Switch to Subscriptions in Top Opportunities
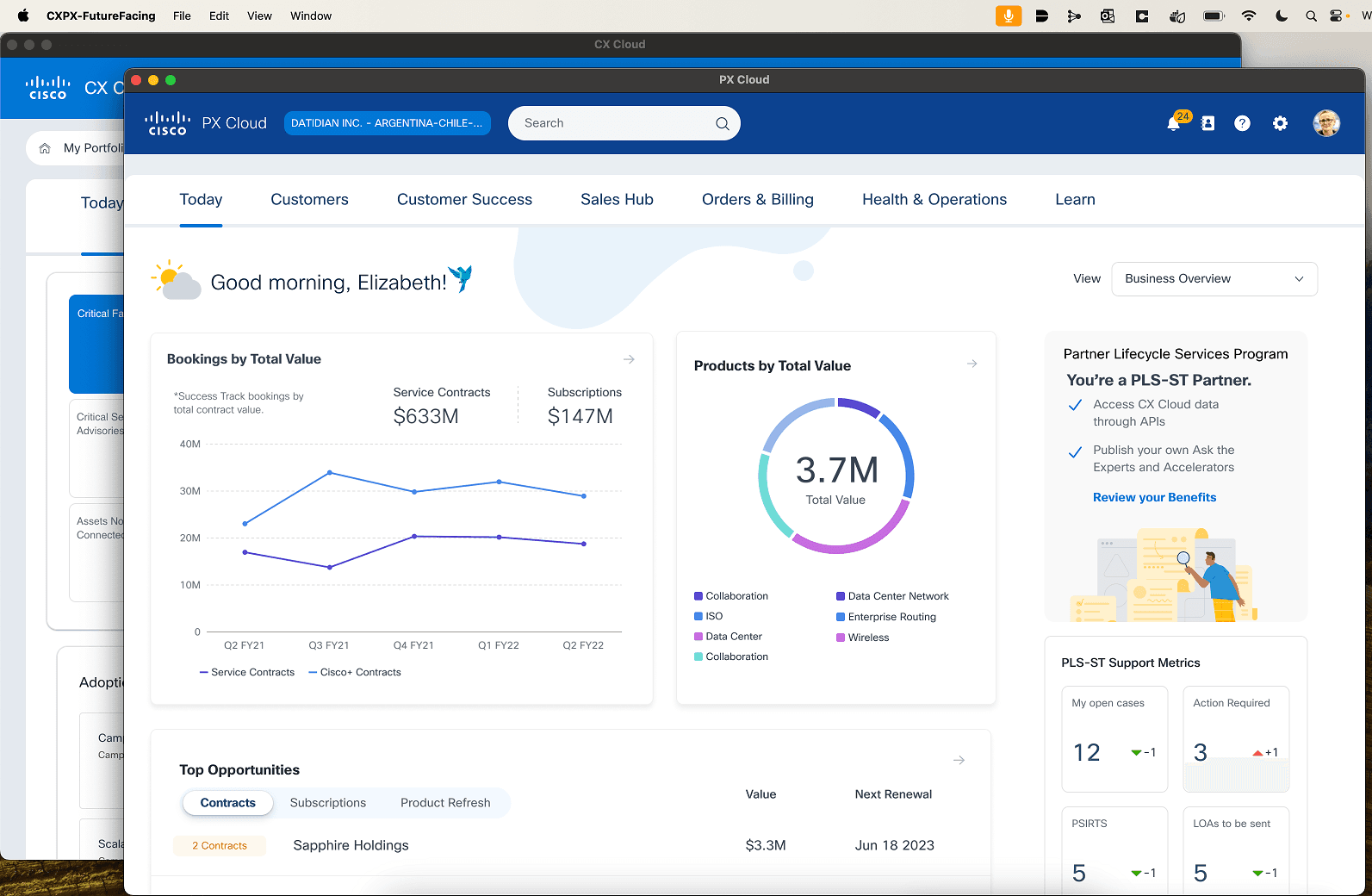1372x896 pixels. tap(327, 803)
